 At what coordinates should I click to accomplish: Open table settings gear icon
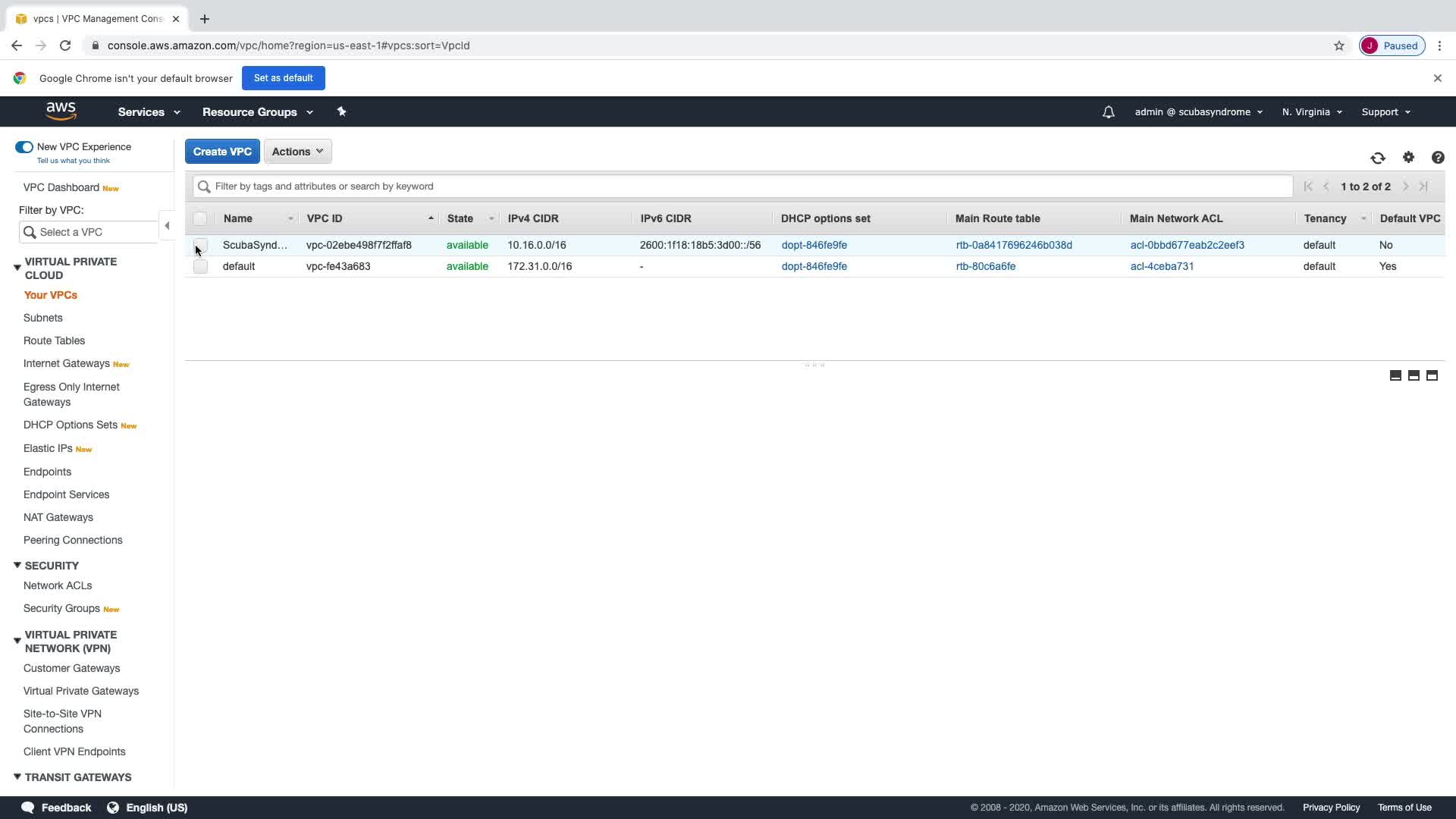click(x=1408, y=157)
